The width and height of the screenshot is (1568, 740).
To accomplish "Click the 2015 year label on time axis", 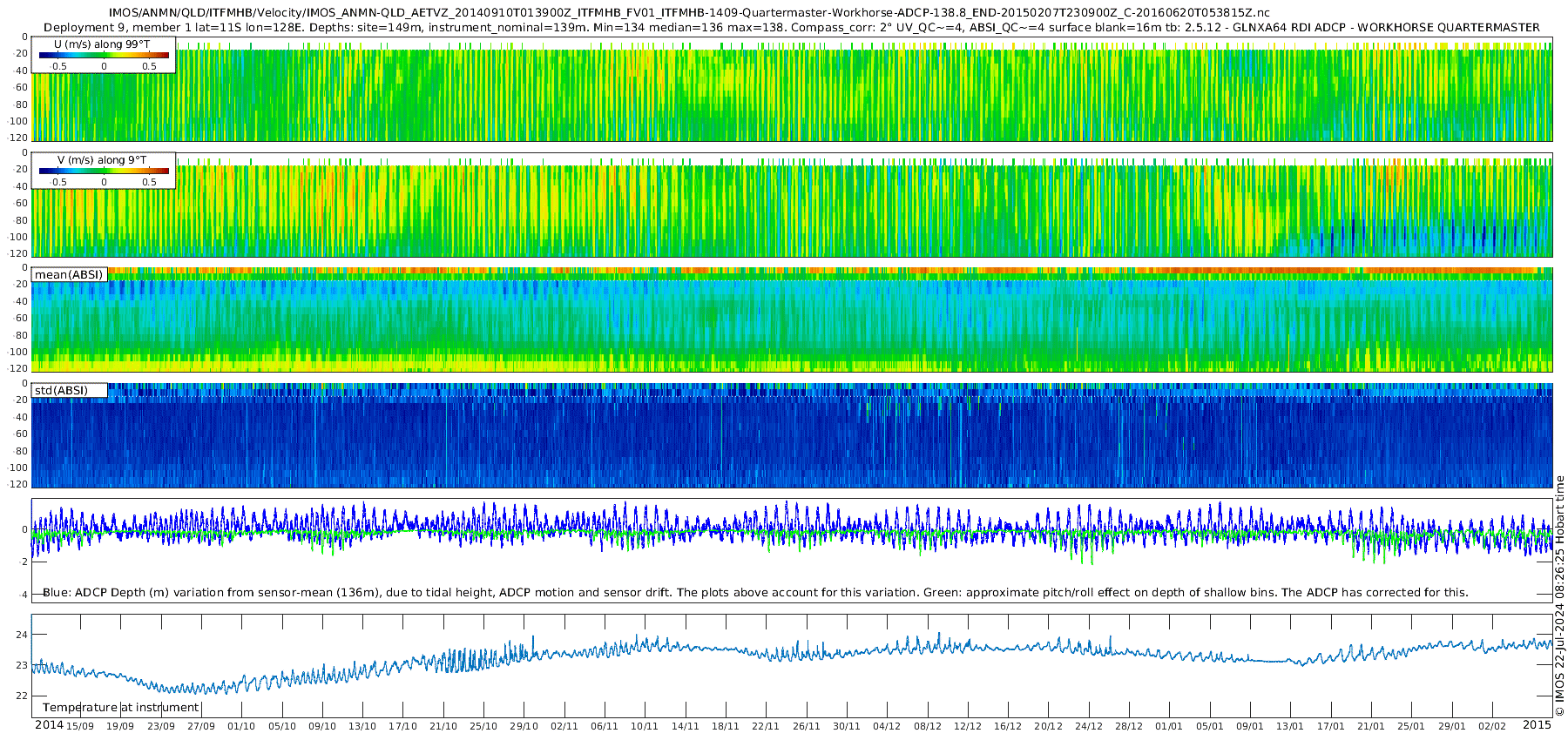I will 1537,725.
